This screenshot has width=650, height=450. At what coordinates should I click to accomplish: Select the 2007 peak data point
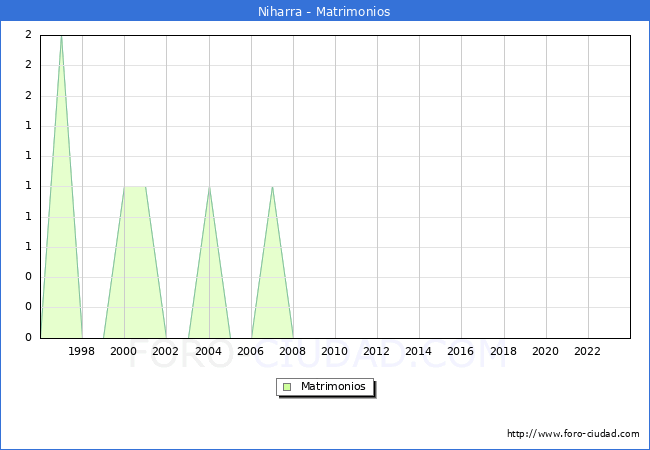tap(272, 188)
